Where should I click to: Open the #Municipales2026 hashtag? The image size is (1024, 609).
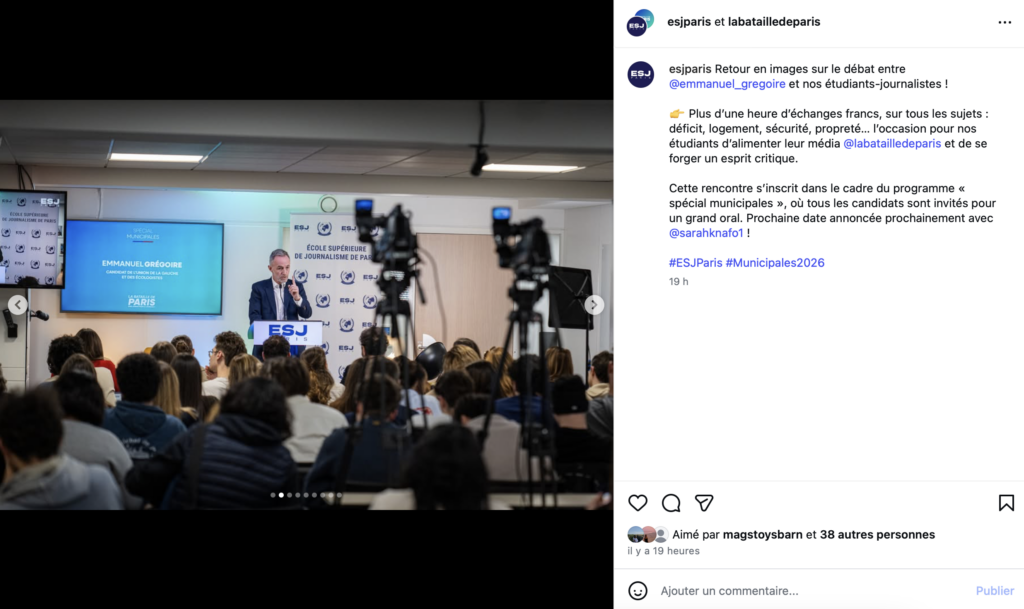coord(775,262)
